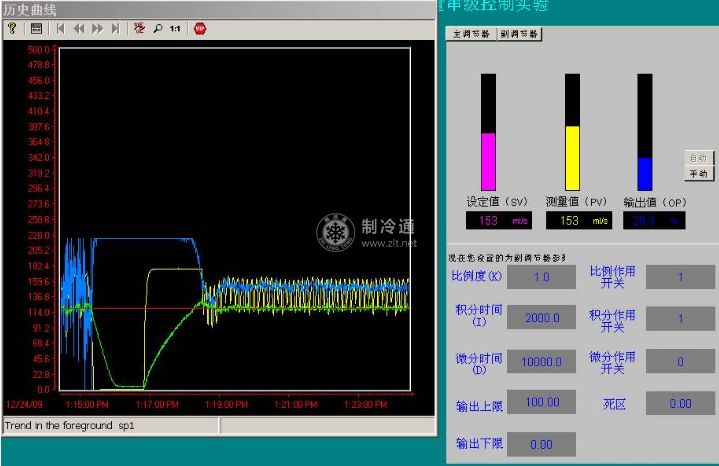719x466 pixels.
Task: Click the fast-forward double-arrow icon
Action: pos(97,29)
